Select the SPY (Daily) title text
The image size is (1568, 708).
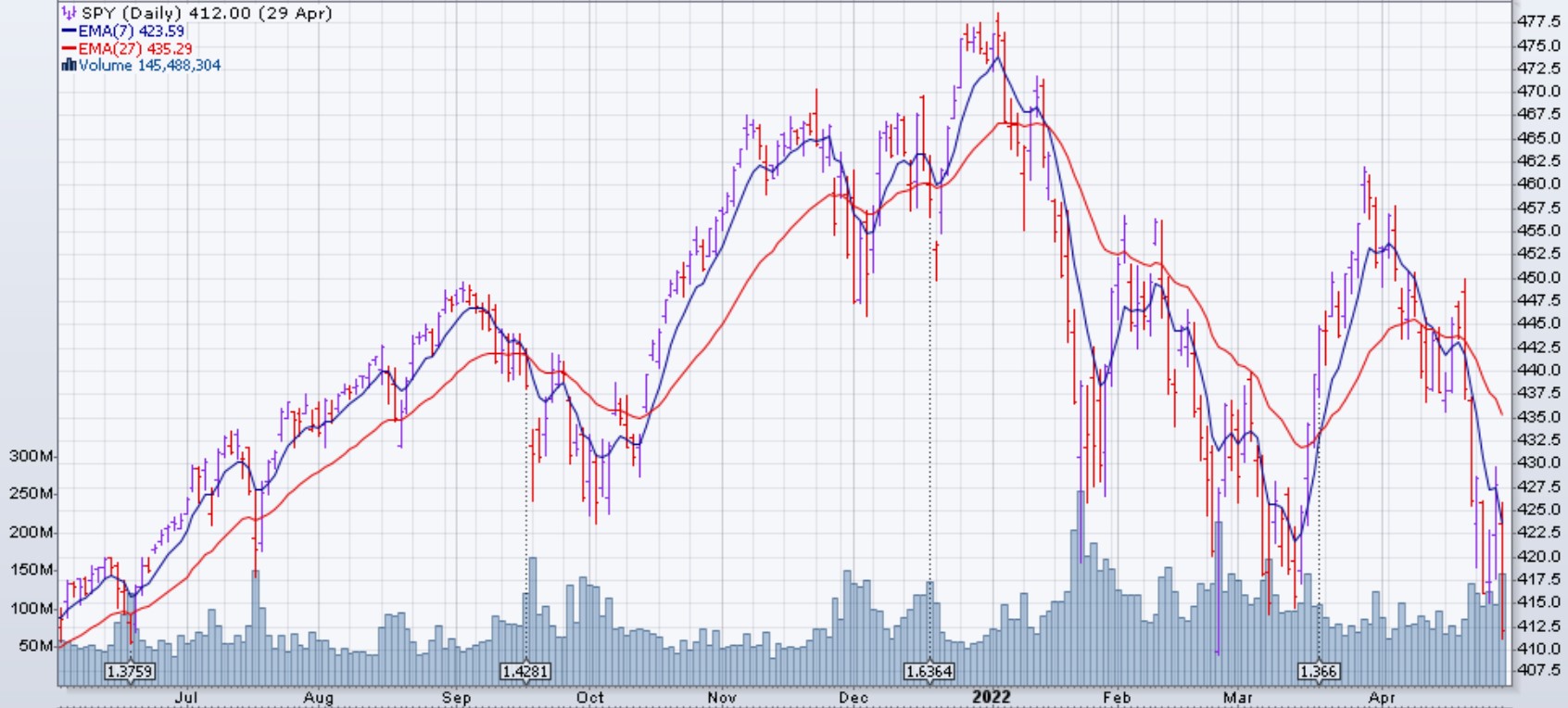(x=133, y=13)
